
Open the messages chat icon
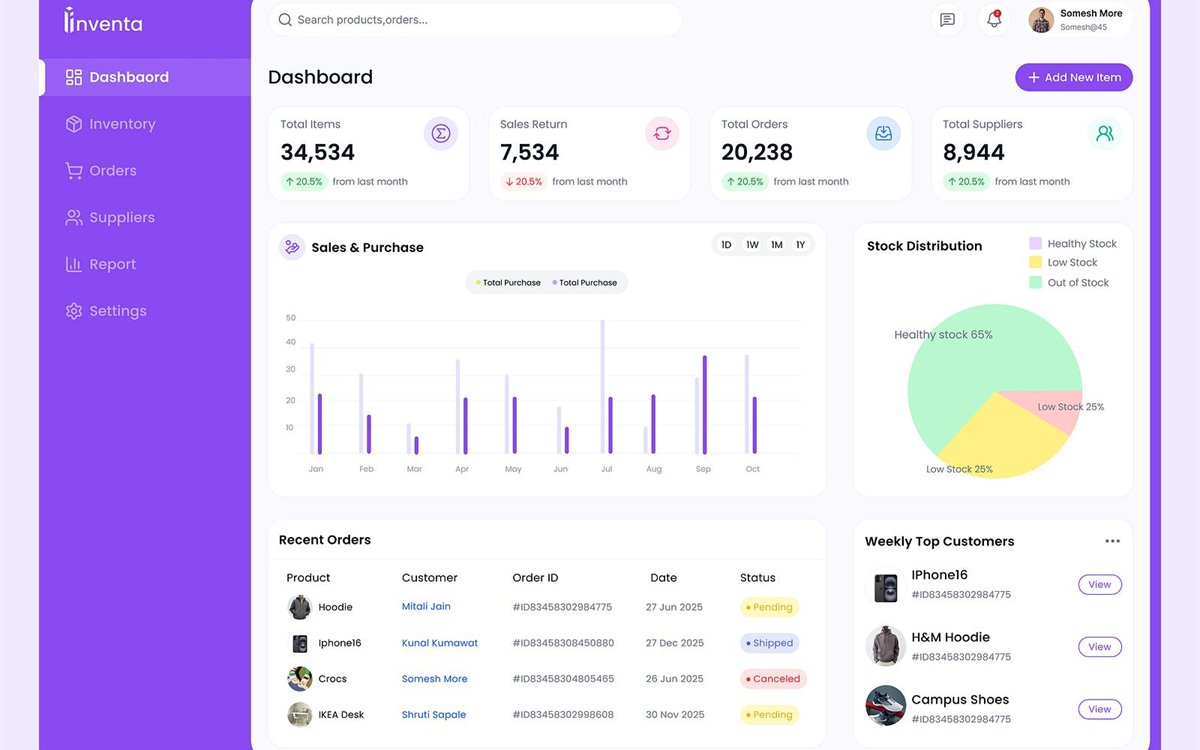[947, 20]
